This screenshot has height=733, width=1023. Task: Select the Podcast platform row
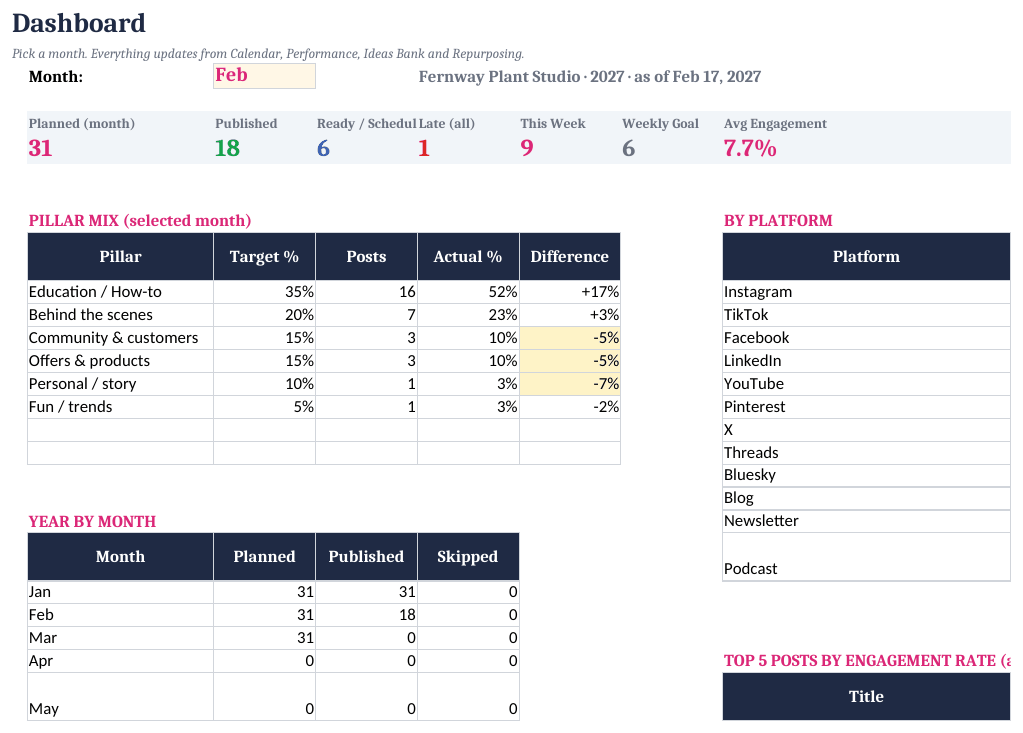pos(866,556)
